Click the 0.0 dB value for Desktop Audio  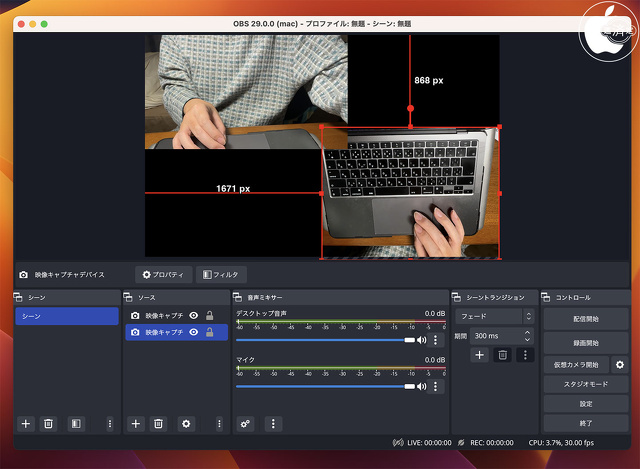[435, 313]
